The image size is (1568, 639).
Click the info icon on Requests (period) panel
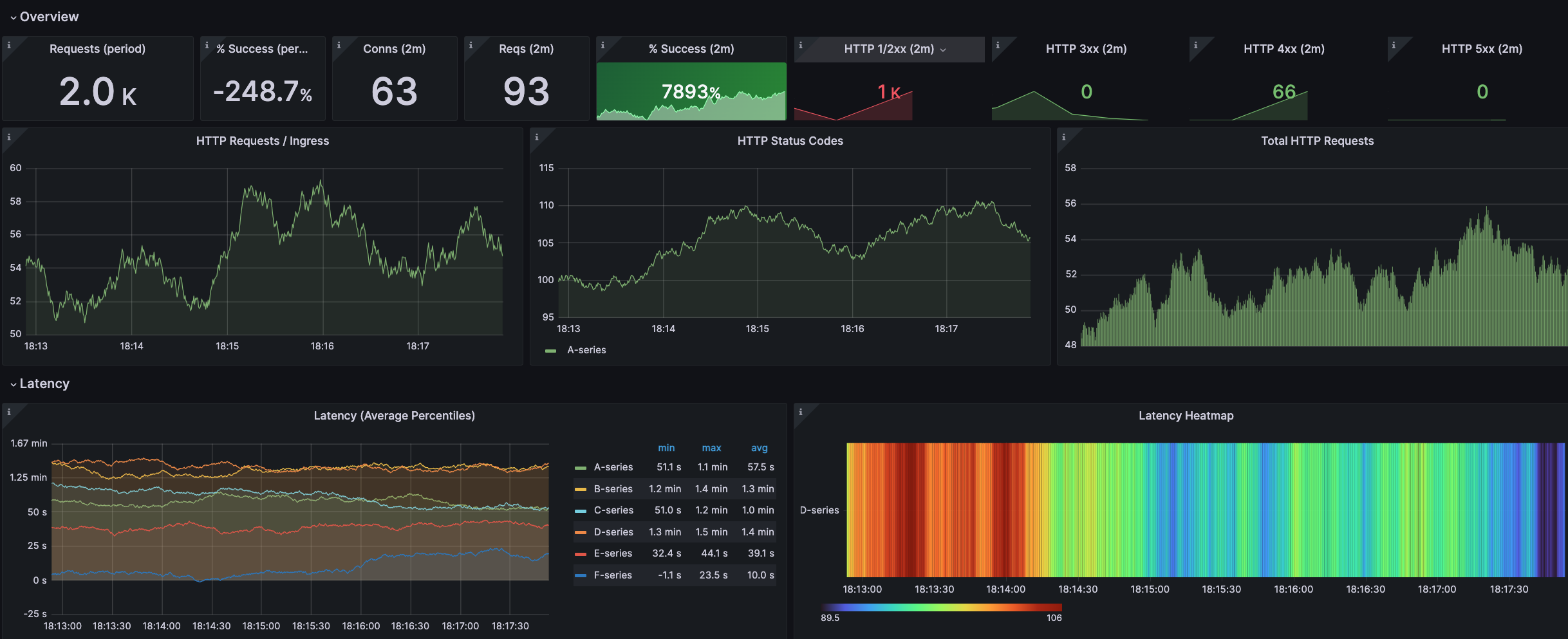(x=9, y=45)
